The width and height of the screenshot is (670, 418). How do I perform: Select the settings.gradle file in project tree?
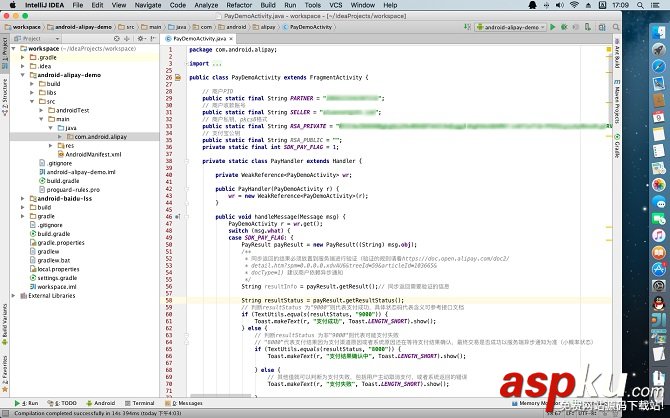[57, 277]
